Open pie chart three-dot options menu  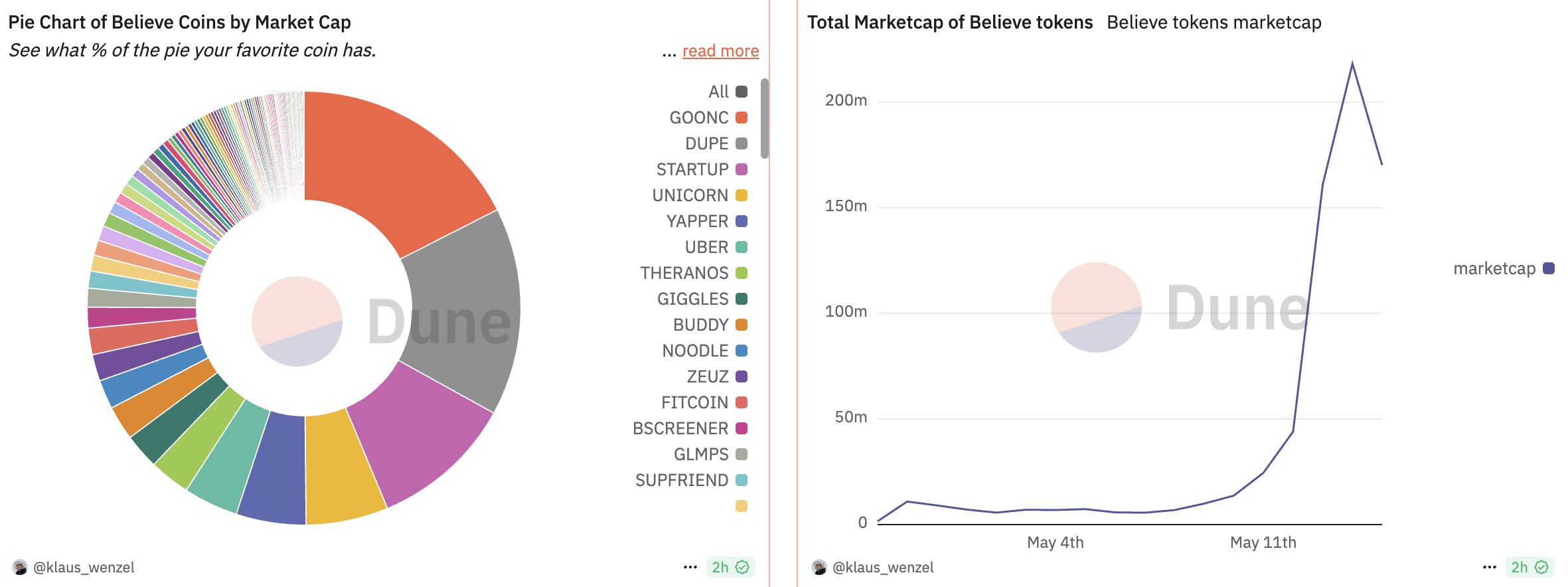coord(690,567)
